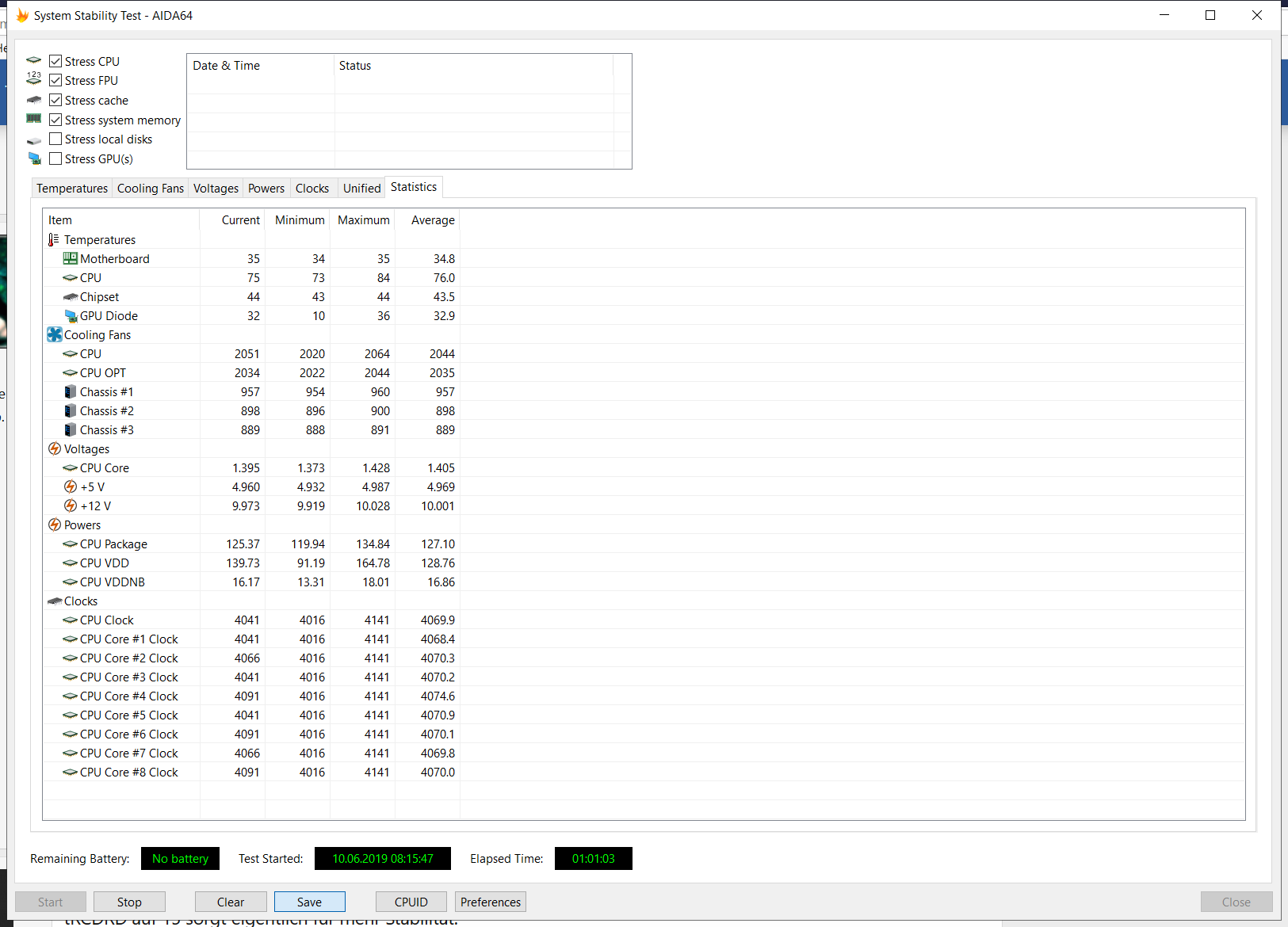Select the Statistics tab

[414, 187]
